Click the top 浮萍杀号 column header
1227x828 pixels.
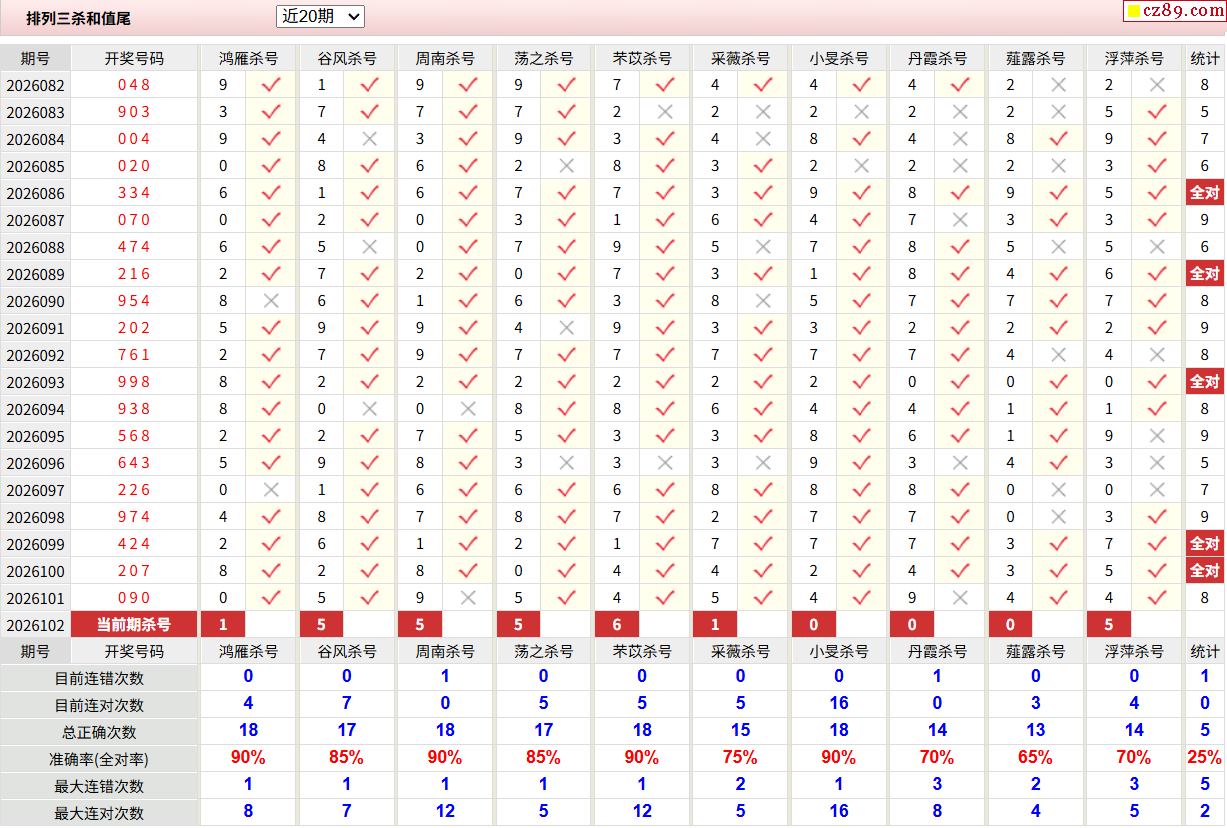pyautogui.click(x=1134, y=58)
